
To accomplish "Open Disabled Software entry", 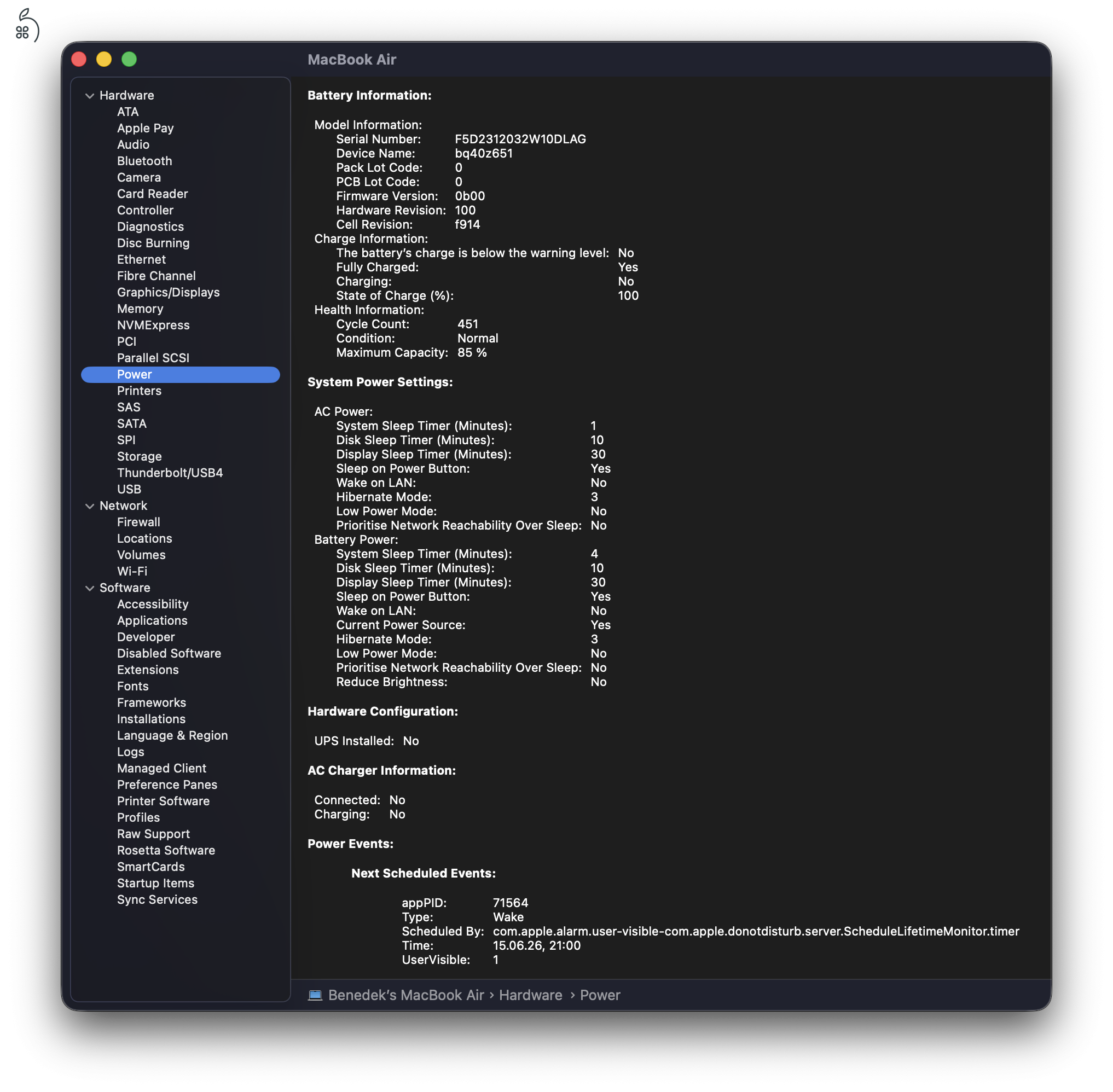I will tap(169, 654).
